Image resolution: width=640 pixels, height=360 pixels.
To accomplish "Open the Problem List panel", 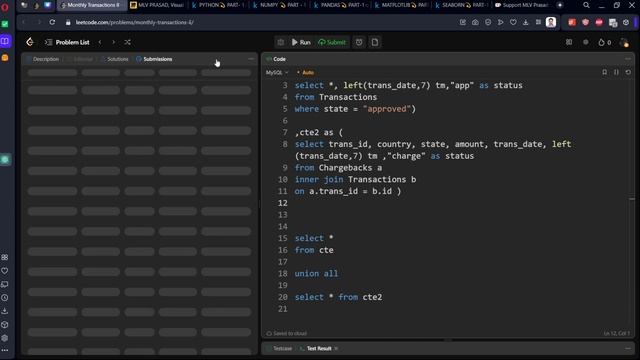I will pyautogui.click(x=67, y=42).
